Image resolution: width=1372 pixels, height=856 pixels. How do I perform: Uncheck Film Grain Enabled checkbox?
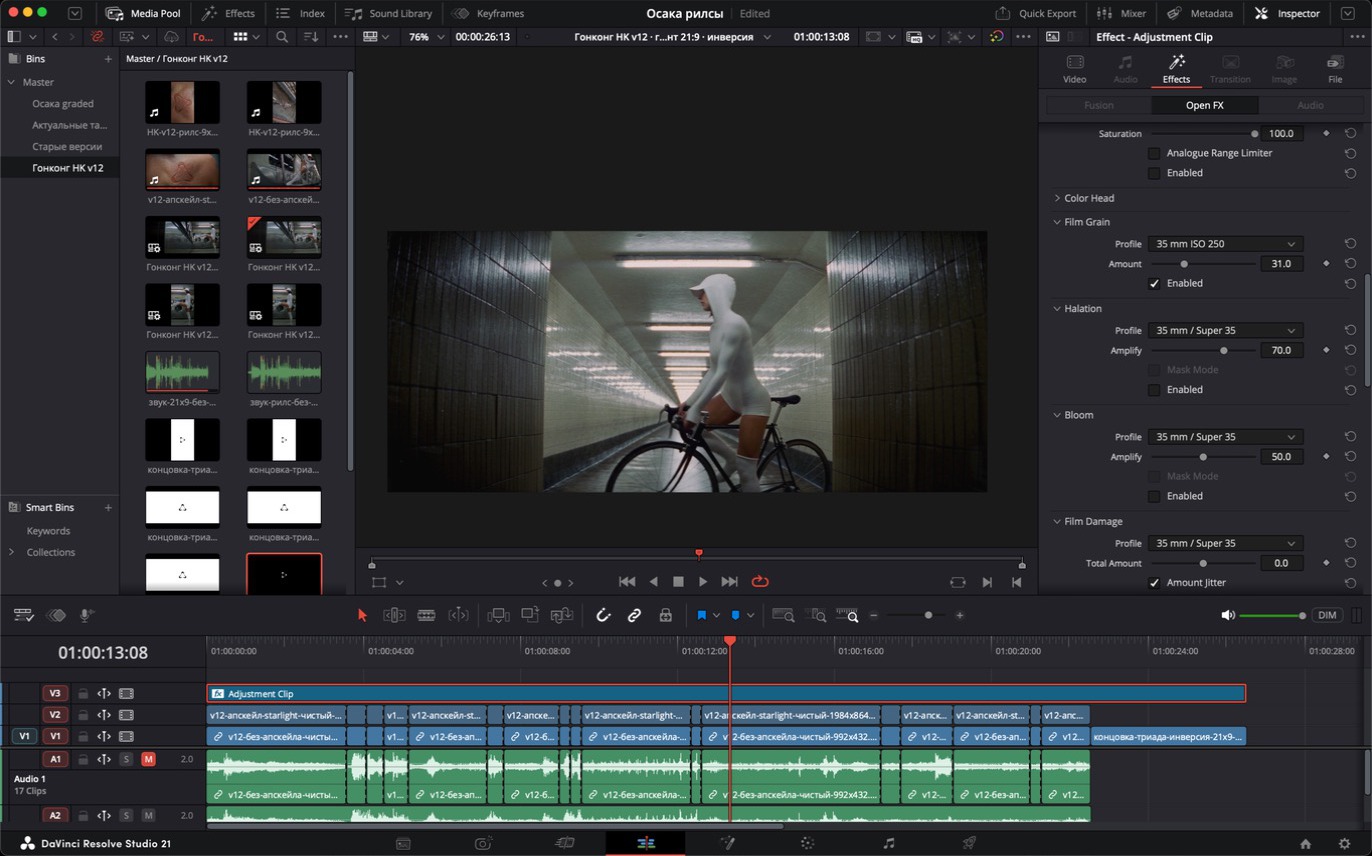[x=1154, y=283]
